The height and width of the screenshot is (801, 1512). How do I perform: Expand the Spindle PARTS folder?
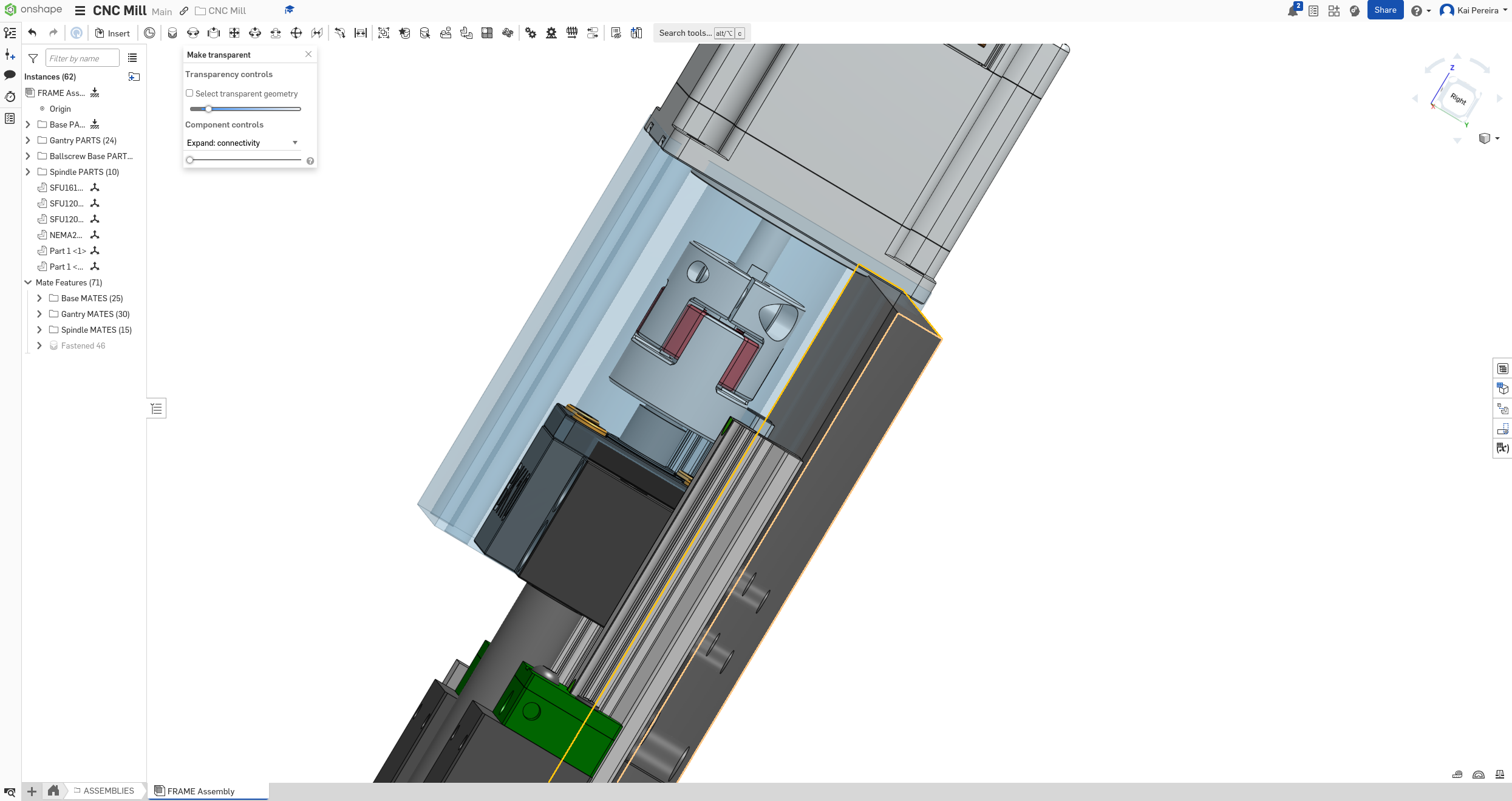(27, 172)
